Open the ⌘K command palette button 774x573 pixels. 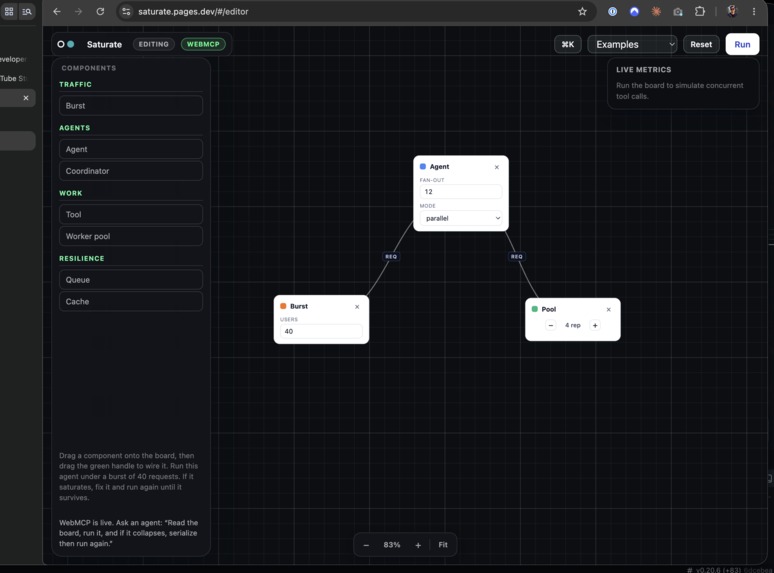(x=568, y=44)
